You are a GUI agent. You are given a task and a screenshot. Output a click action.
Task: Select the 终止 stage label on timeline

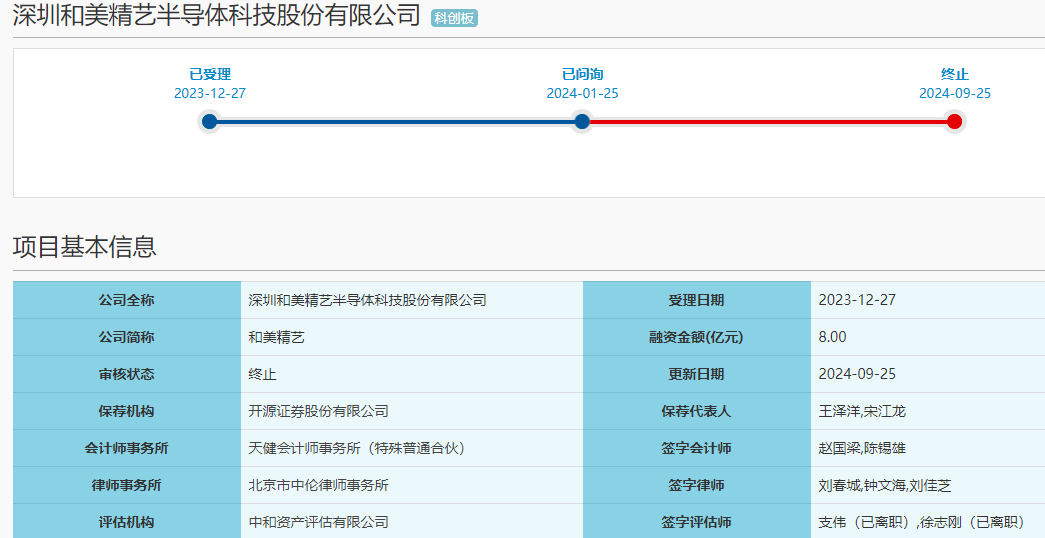(x=954, y=74)
